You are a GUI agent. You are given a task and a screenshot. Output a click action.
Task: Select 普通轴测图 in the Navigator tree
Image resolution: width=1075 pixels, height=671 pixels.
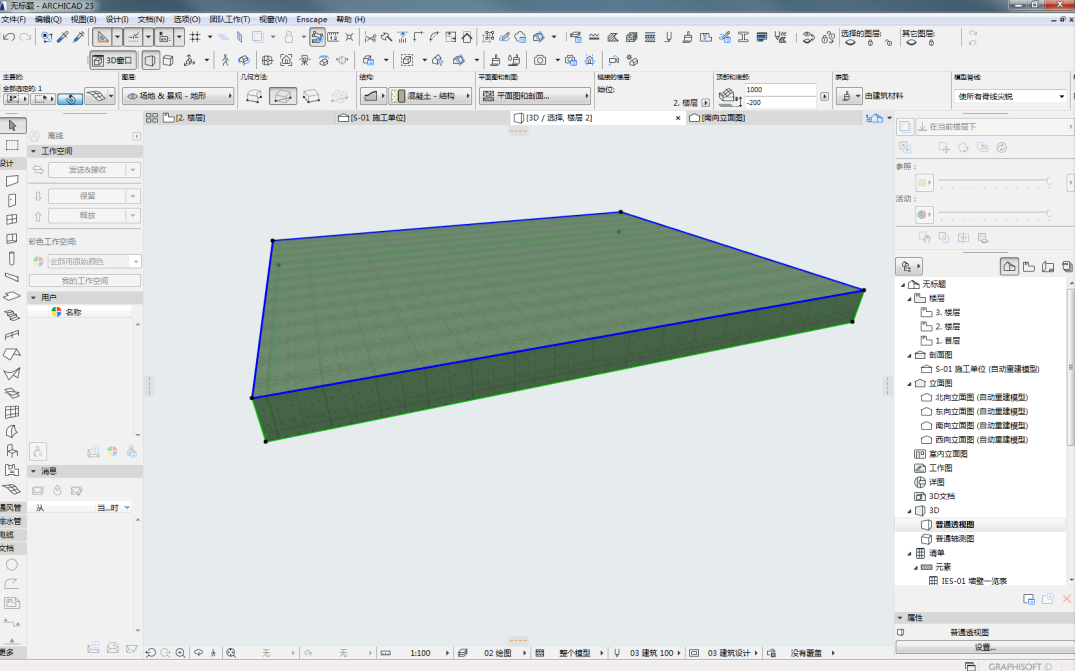[x=954, y=539]
